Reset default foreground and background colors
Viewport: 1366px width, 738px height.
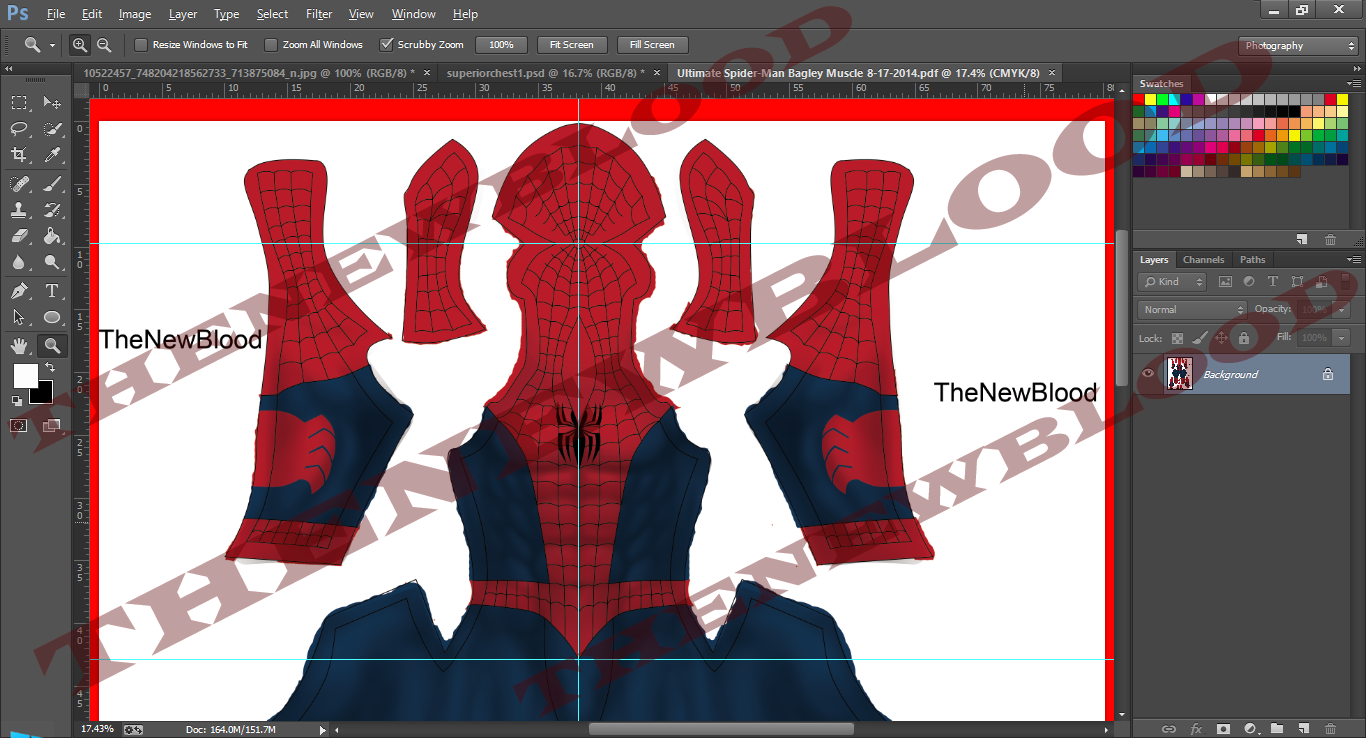(x=17, y=400)
